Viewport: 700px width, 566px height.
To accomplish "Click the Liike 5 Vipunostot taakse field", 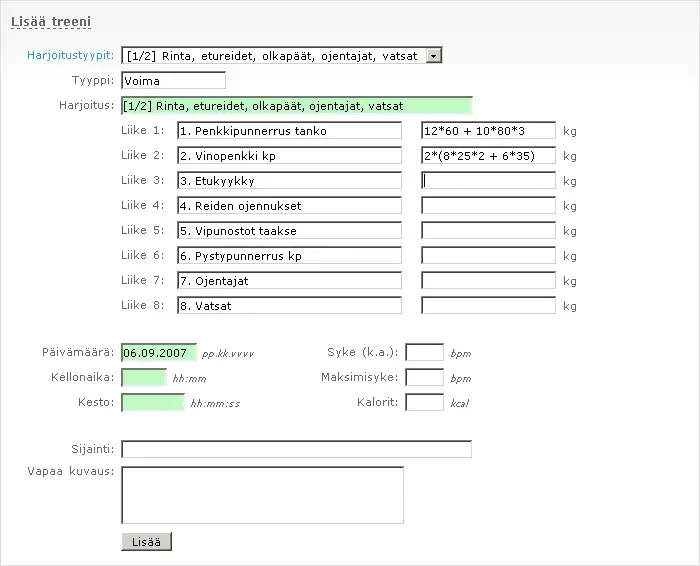I will pos(289,231).
